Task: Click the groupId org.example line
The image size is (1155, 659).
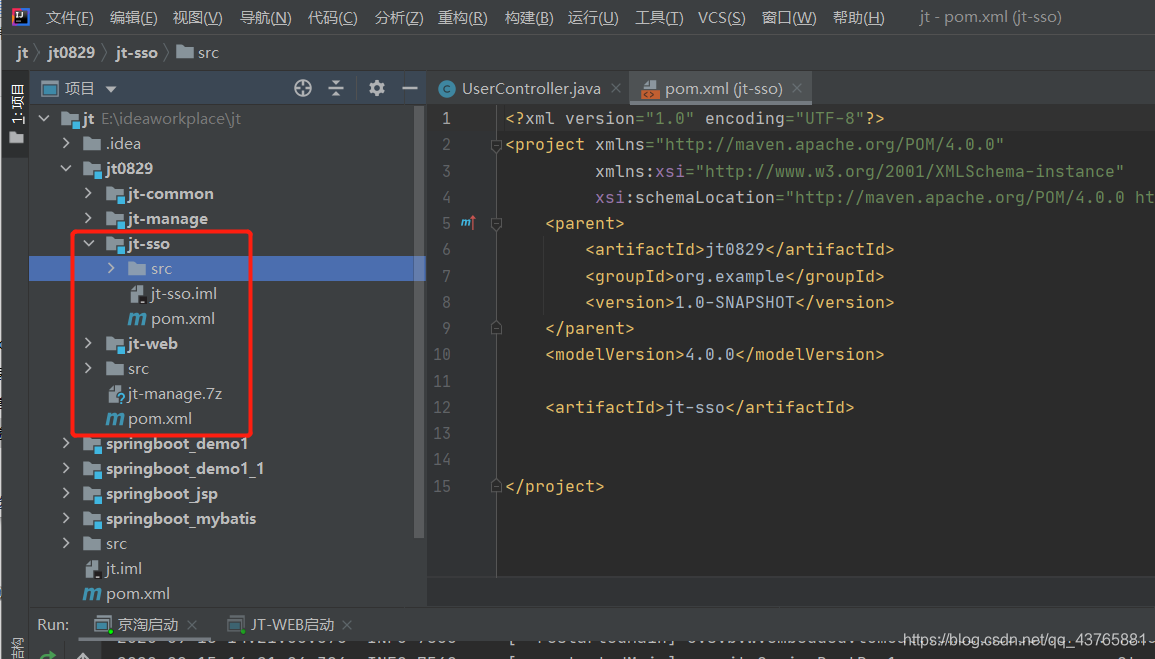Action: click(734, 276)
